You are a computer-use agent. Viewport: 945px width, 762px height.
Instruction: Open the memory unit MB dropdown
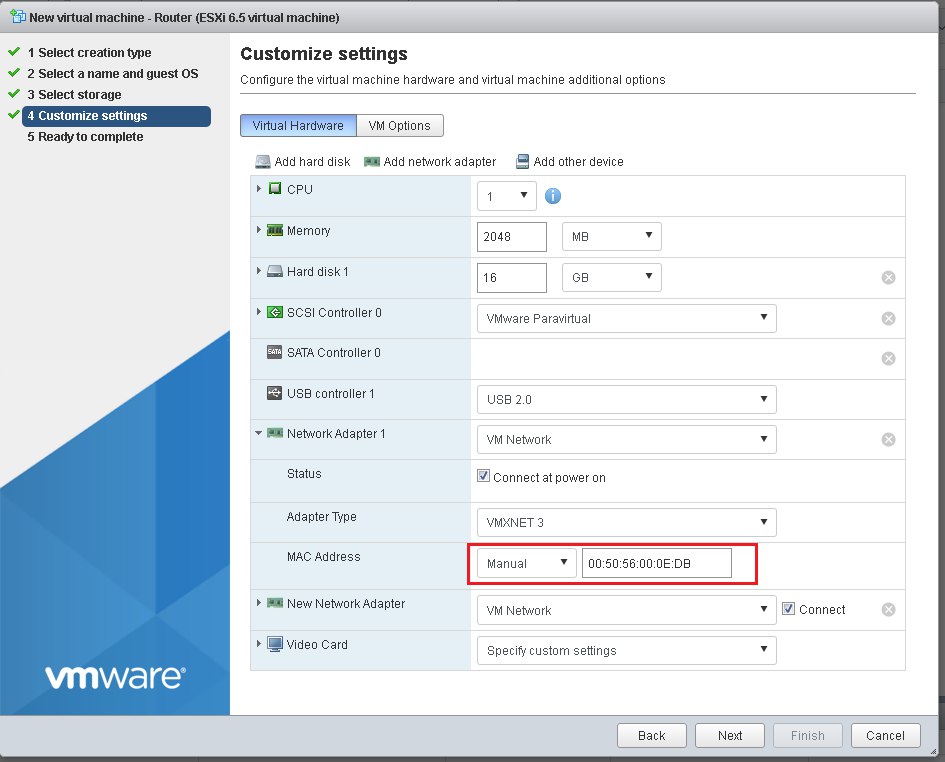tap(612, 236)
